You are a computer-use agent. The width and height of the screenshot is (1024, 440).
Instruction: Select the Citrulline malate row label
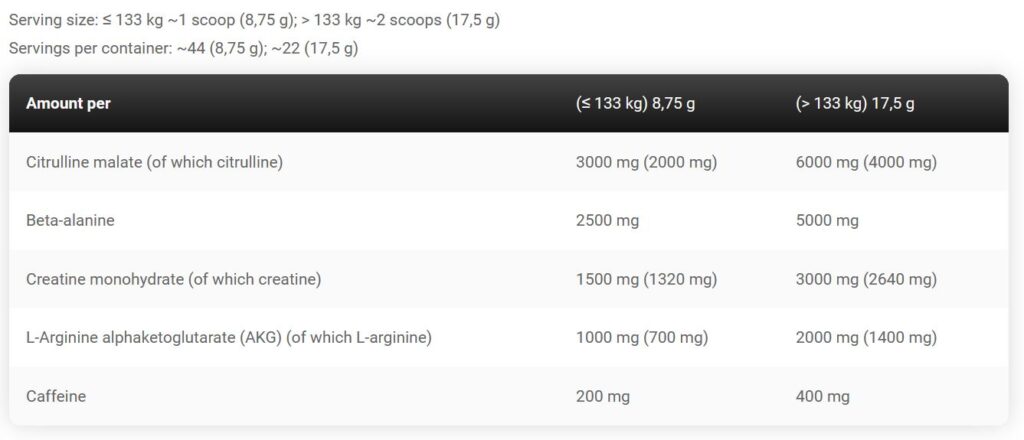point(154,161)
